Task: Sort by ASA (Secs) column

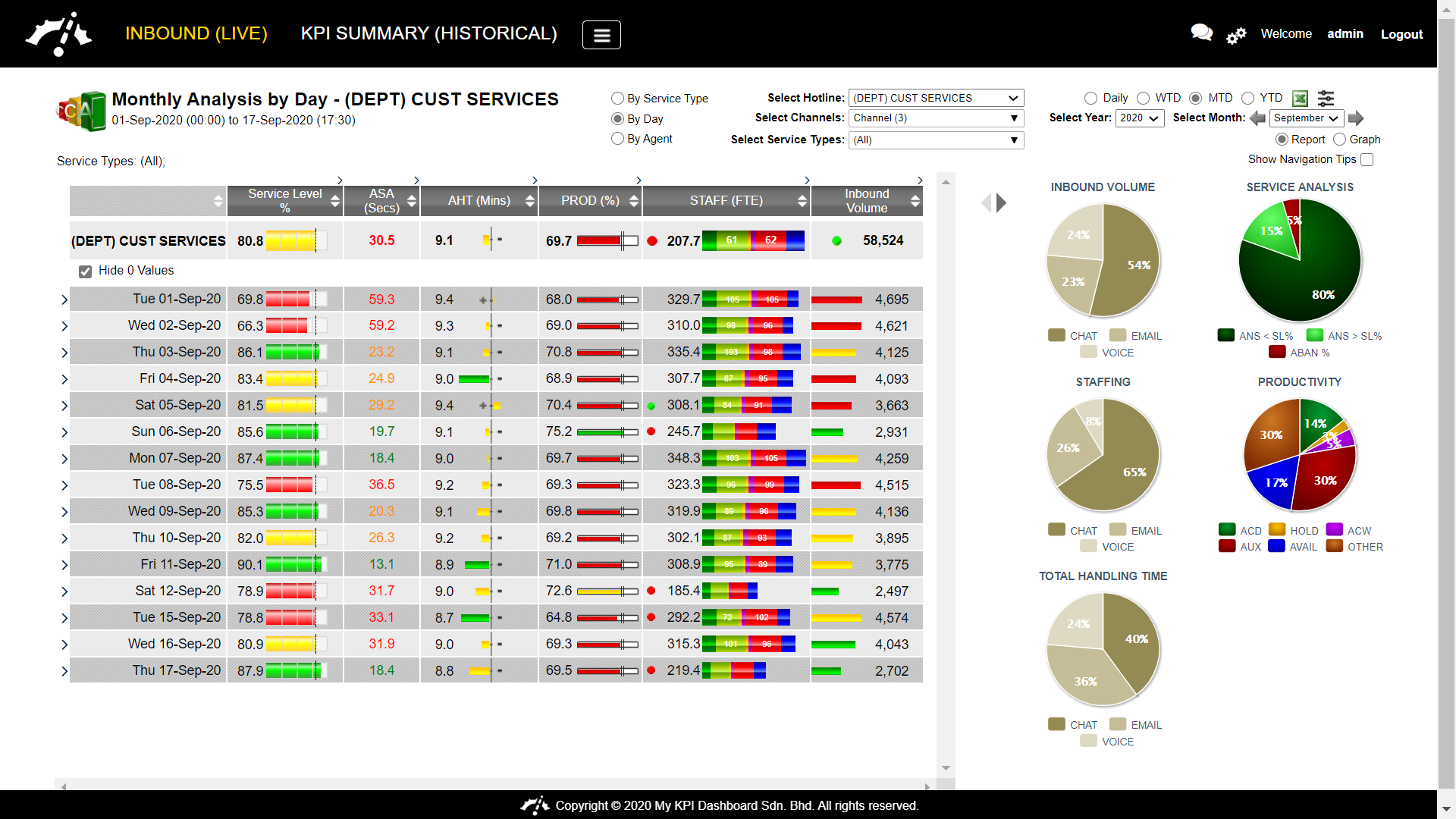Action: [412, 201]
